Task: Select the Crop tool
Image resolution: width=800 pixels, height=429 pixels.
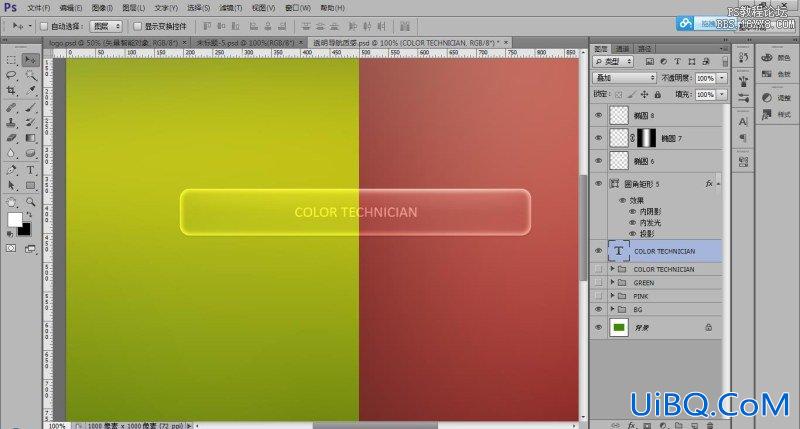Action: point(11,91)
